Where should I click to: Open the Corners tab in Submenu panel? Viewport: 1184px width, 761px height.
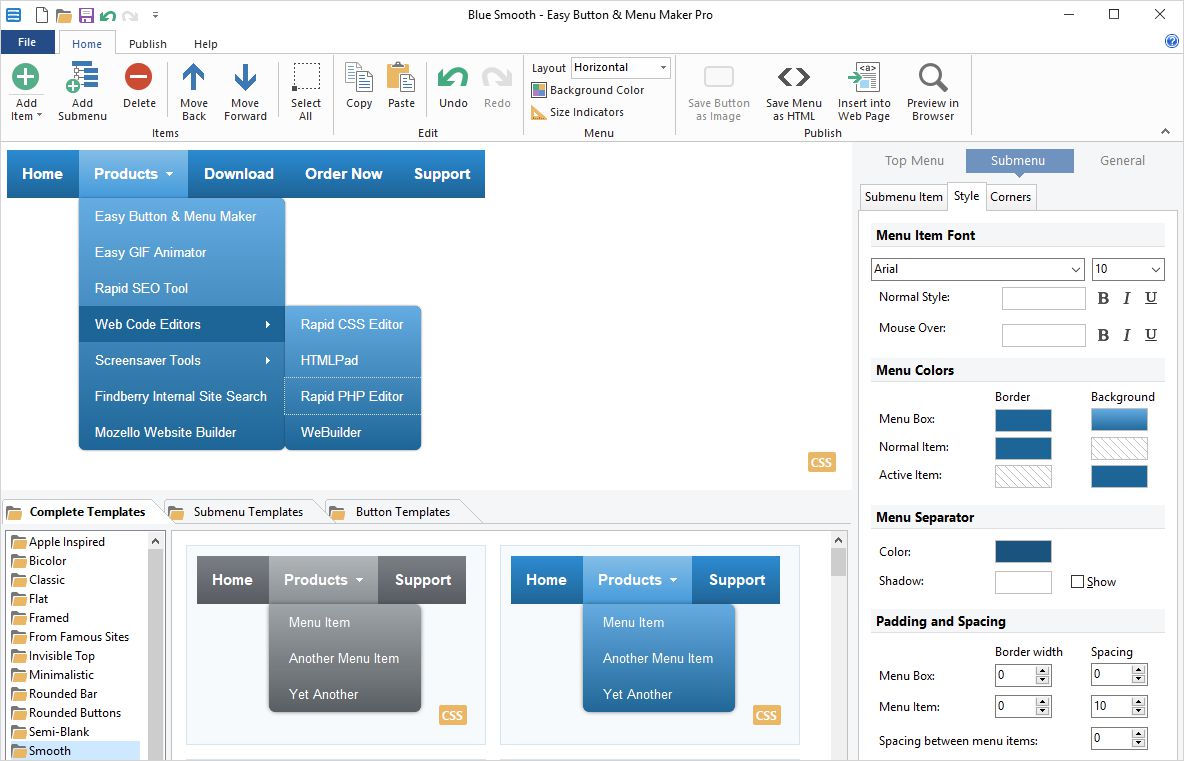(x=1010, y=197)
